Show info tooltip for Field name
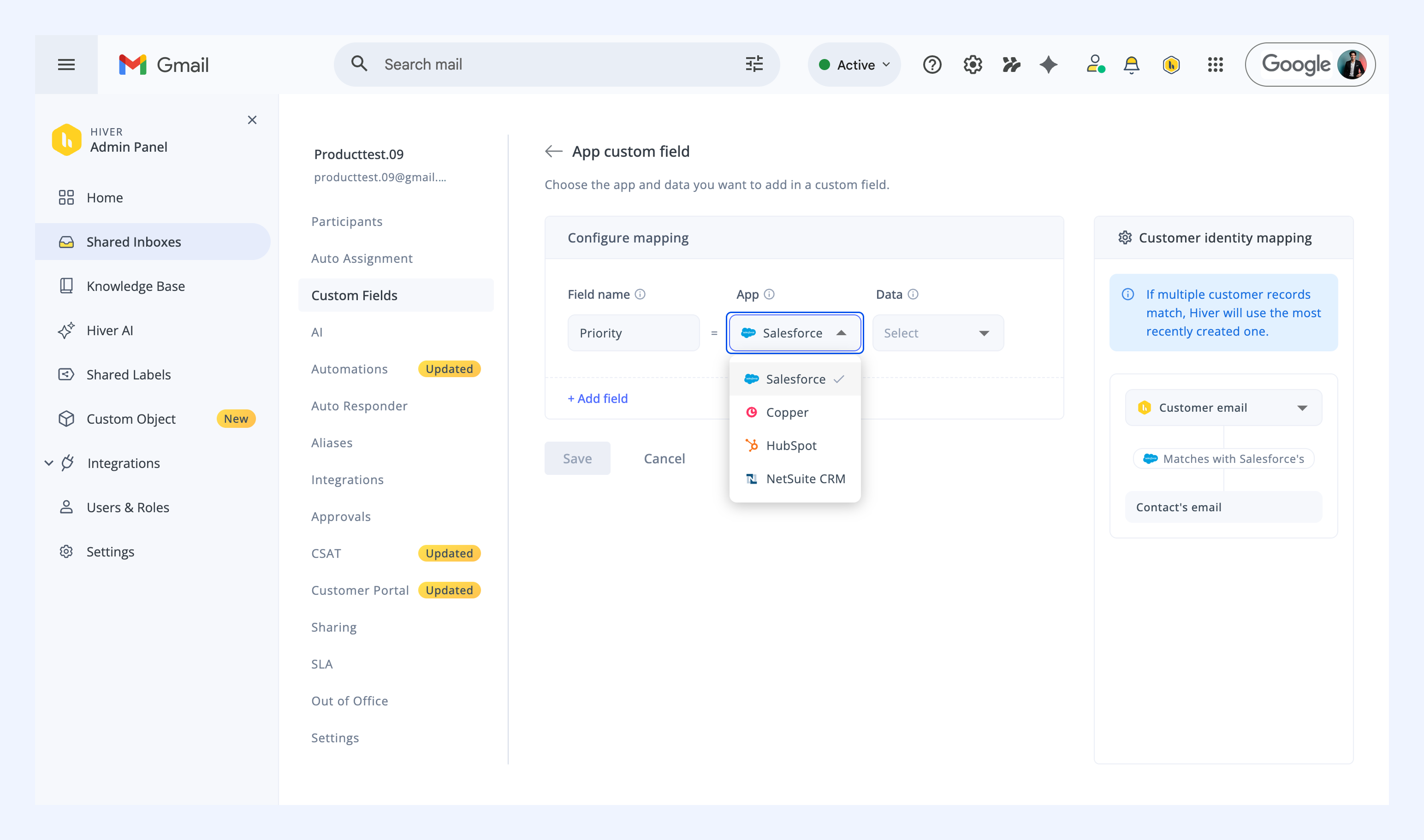The width and height of the screenshot is (1424, 840). coord(640,294)
